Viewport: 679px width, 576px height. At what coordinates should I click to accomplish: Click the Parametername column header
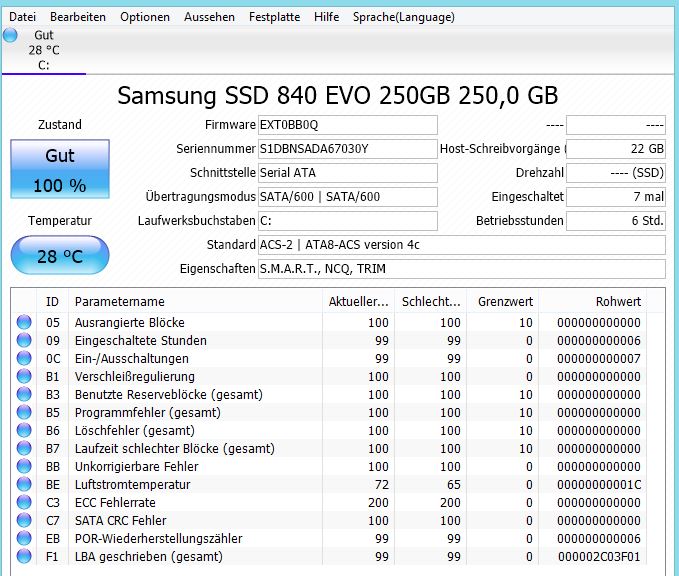(x=195, y=301)
